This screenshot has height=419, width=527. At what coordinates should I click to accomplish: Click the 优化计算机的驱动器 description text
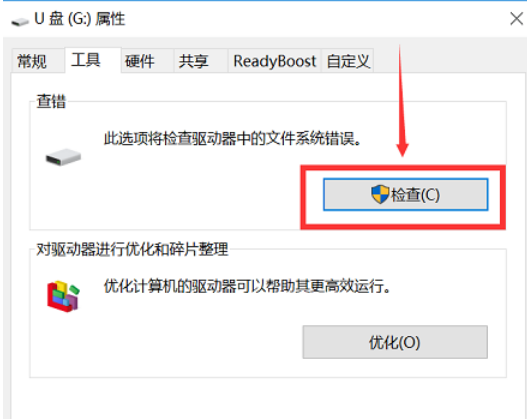[x=247, y=286]
